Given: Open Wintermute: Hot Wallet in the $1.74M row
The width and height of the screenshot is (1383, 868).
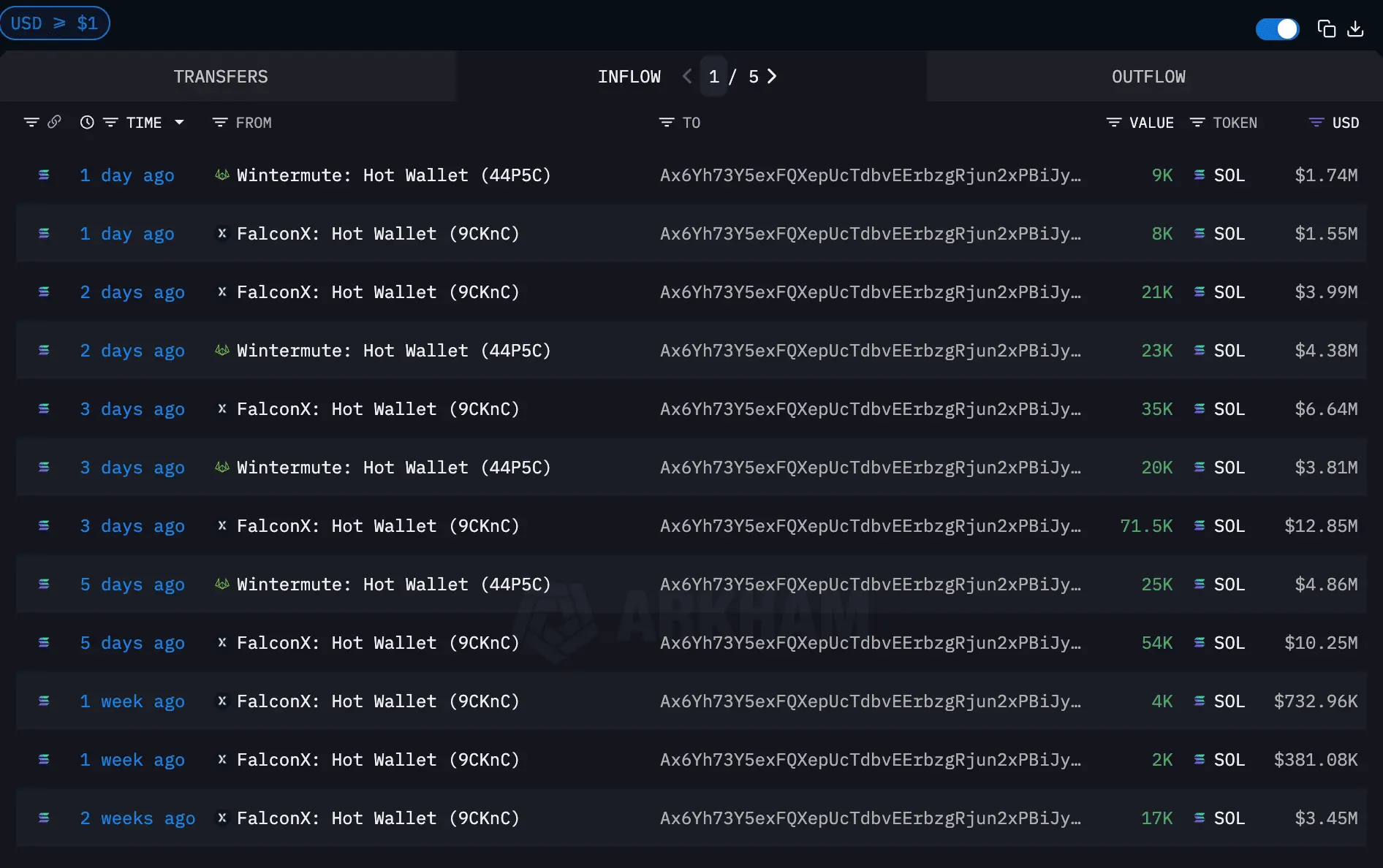Looking at the screenshot, I should click(x=393, y=175).
